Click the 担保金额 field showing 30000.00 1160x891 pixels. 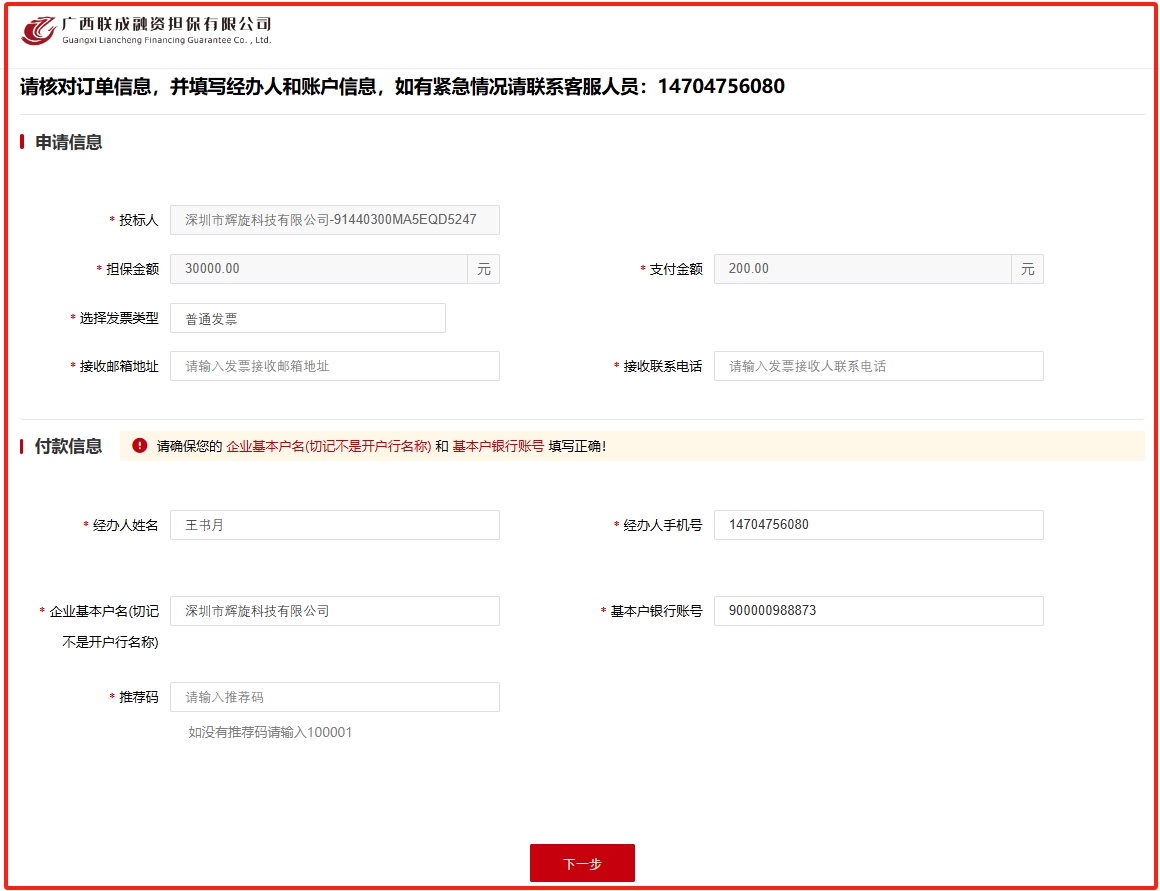click(x=319, y=269)
